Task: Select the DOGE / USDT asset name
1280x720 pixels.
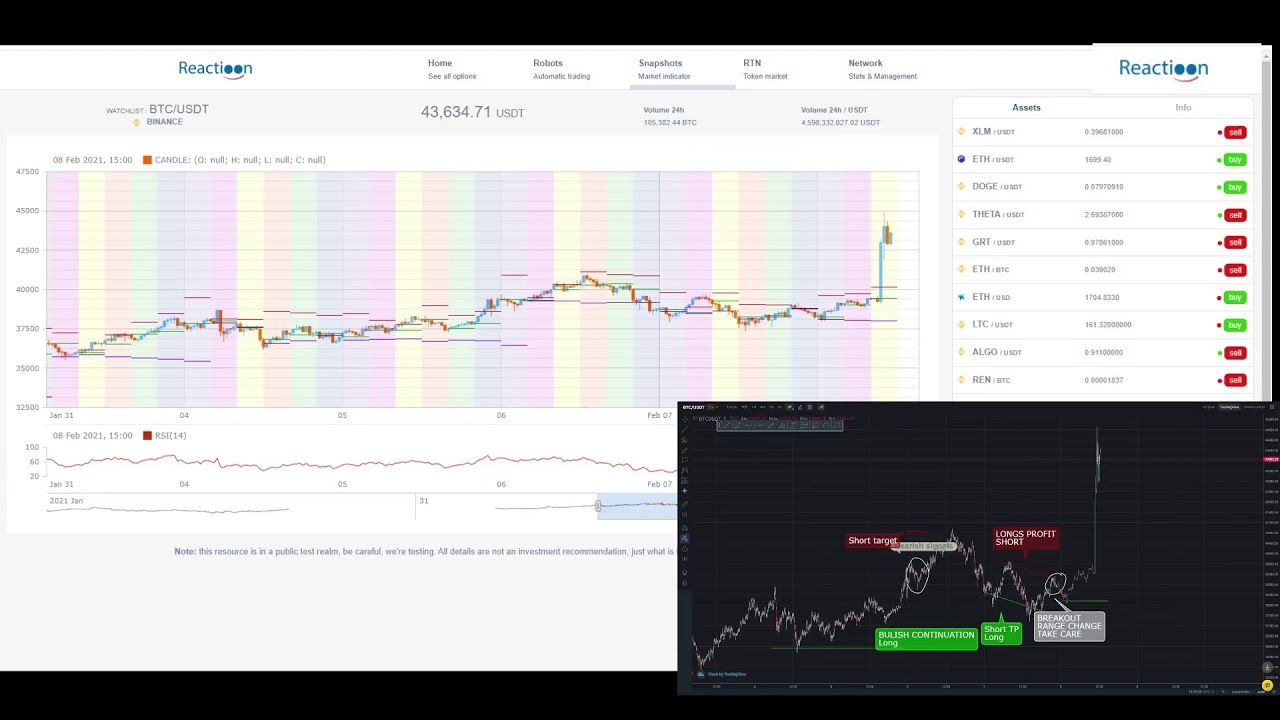Action: pos(997,187)
